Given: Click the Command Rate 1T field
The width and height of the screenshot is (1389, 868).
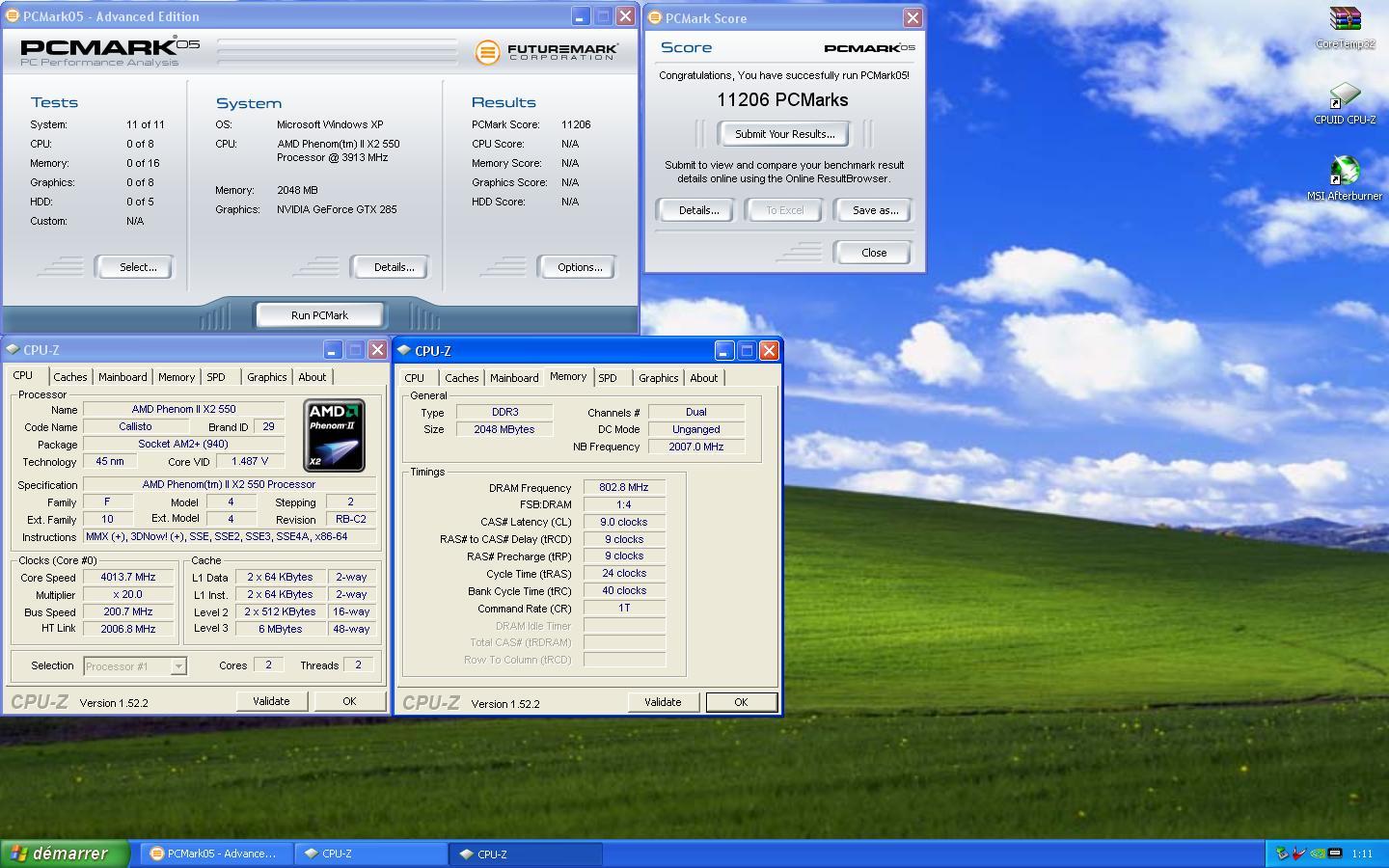Looking at the screenshot, I should click(624, 608).
